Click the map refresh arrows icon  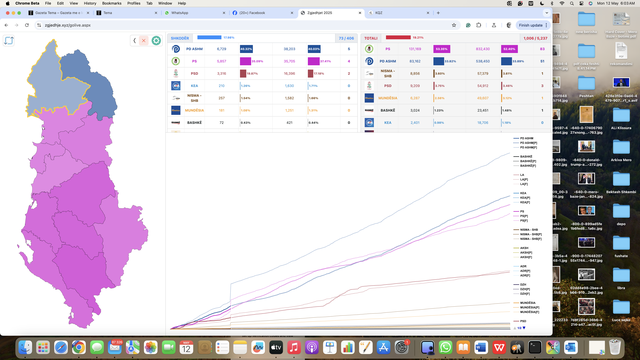(9, 40)
